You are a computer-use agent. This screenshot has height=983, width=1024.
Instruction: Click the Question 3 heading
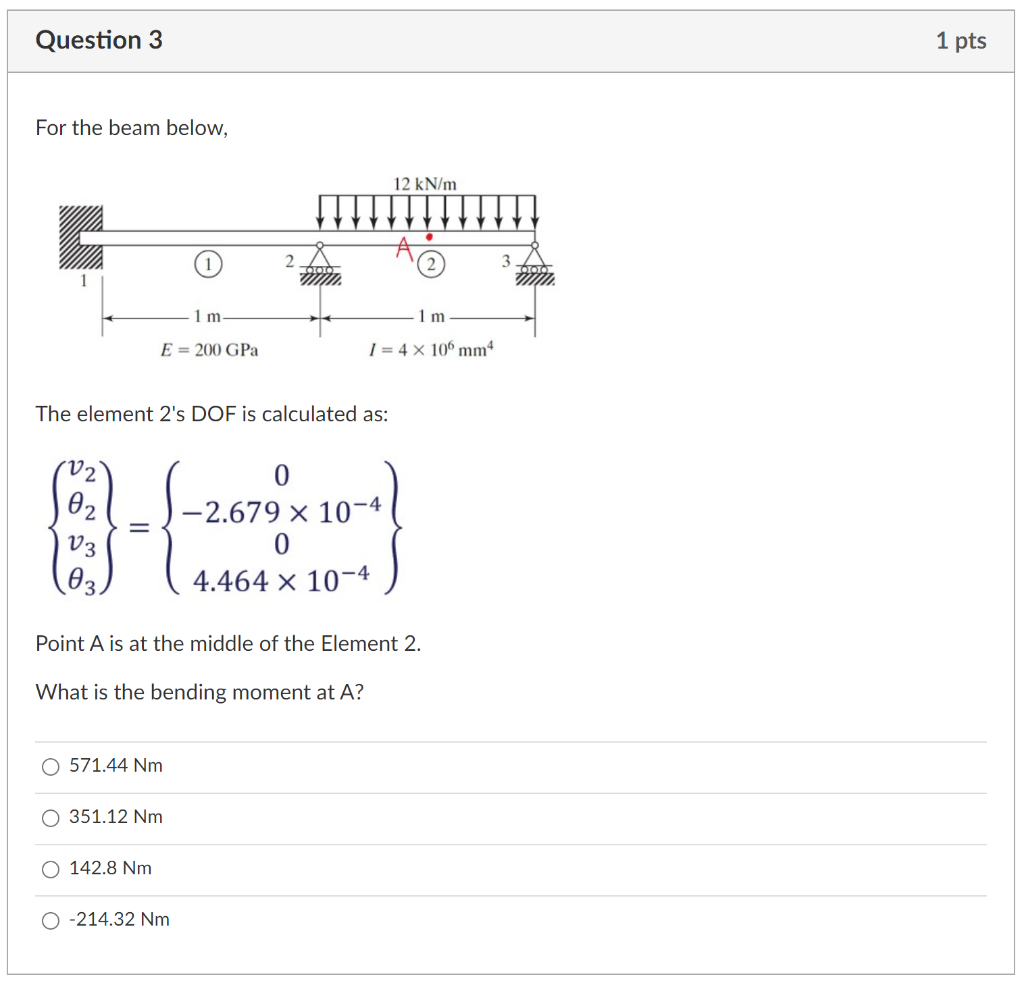[98, 40]
